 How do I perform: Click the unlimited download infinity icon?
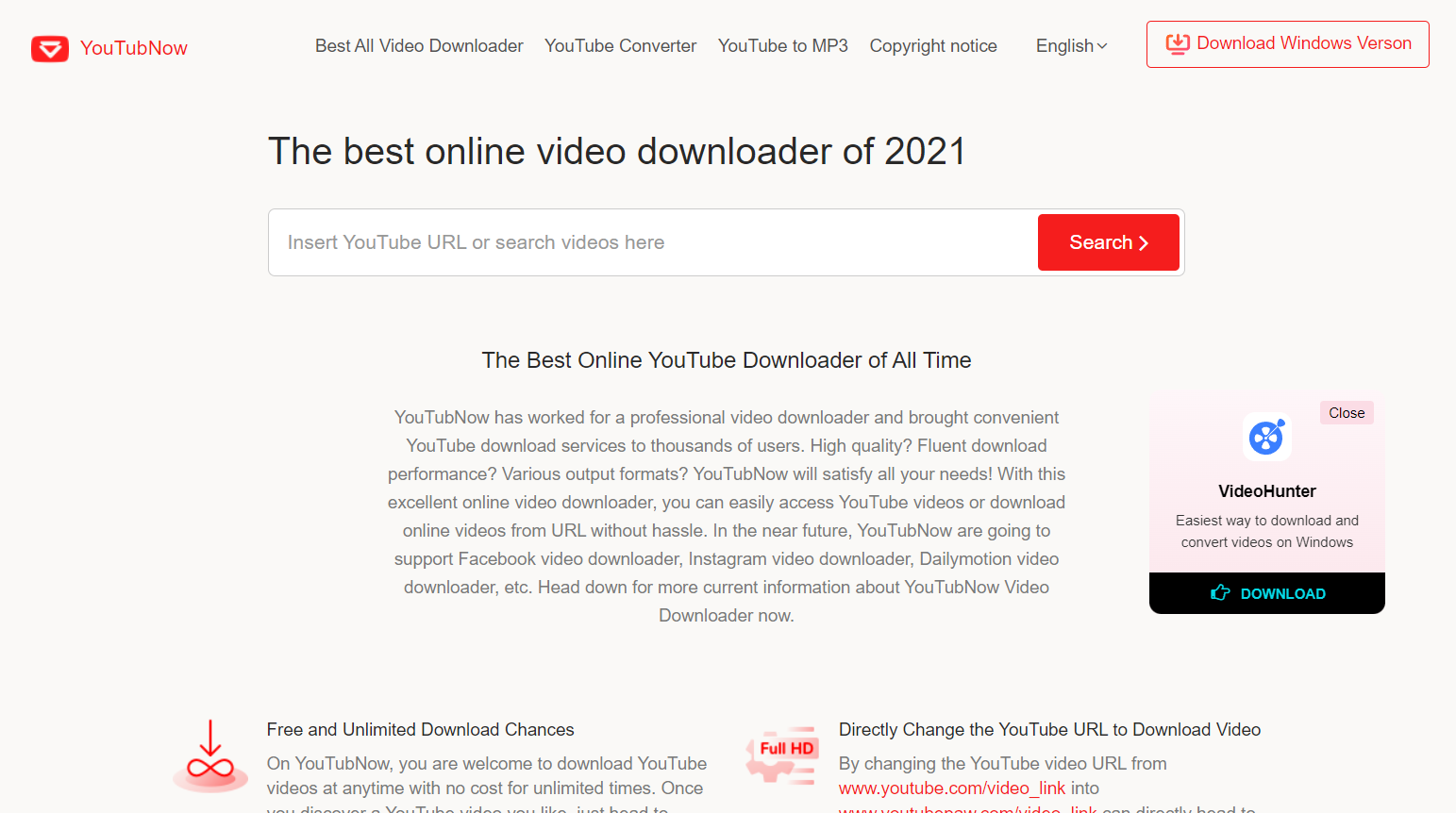(x=210, y=756)
